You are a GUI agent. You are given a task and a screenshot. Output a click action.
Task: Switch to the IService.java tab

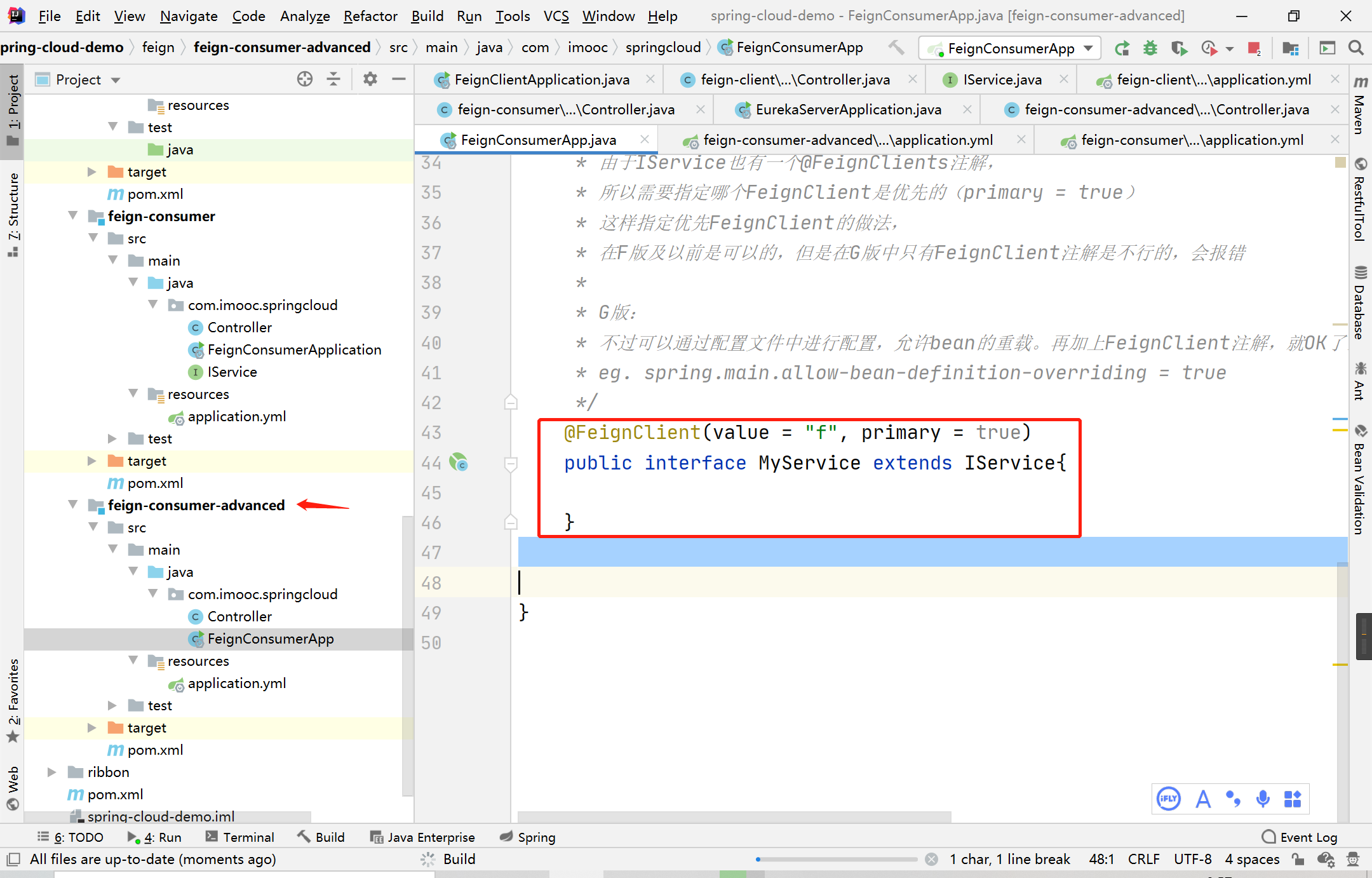[1002, 79]
